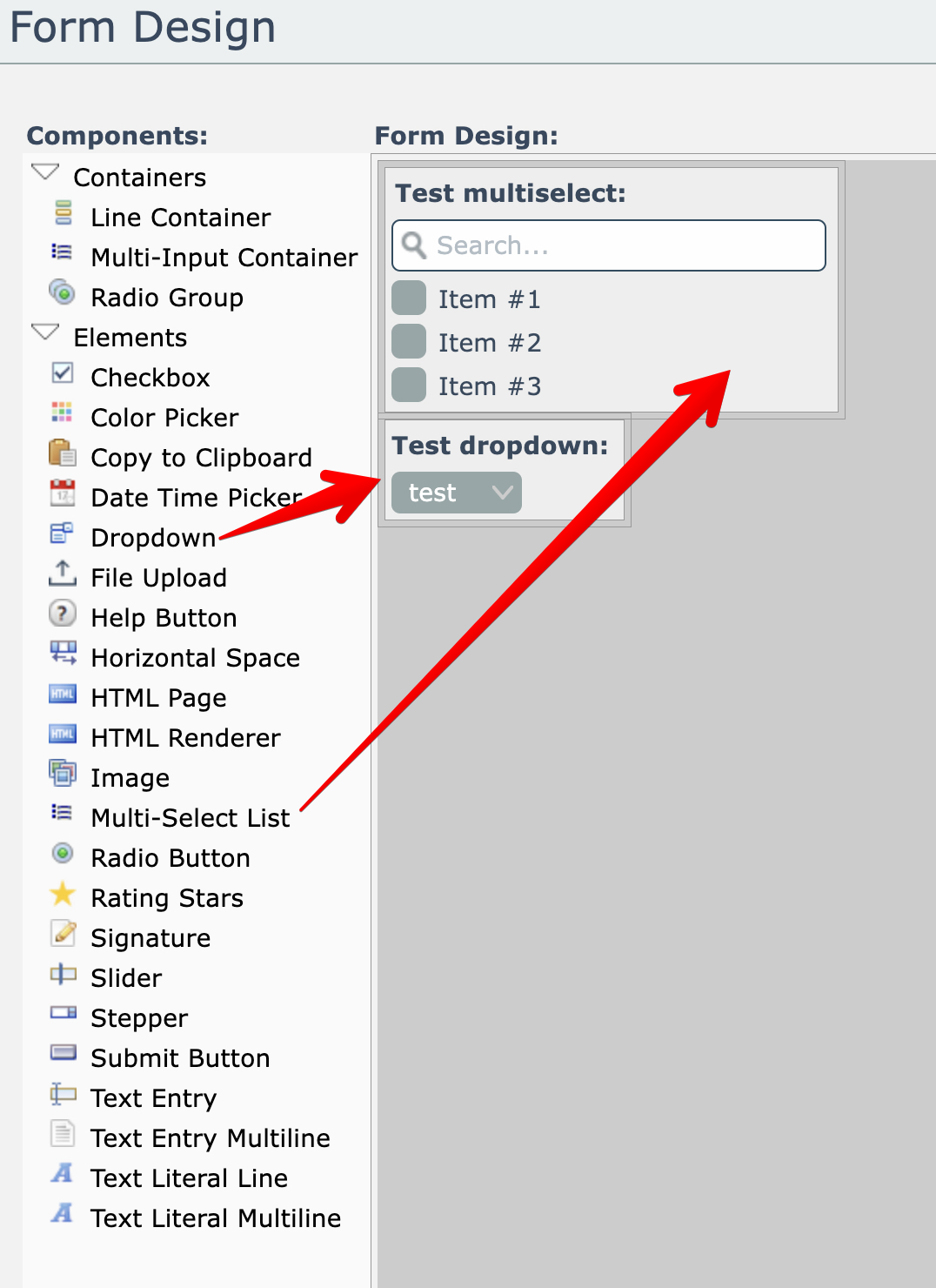Click the Text Entry Multiline label
The width and height of the screenshot is (936, 1288).
click(211, 1138)
